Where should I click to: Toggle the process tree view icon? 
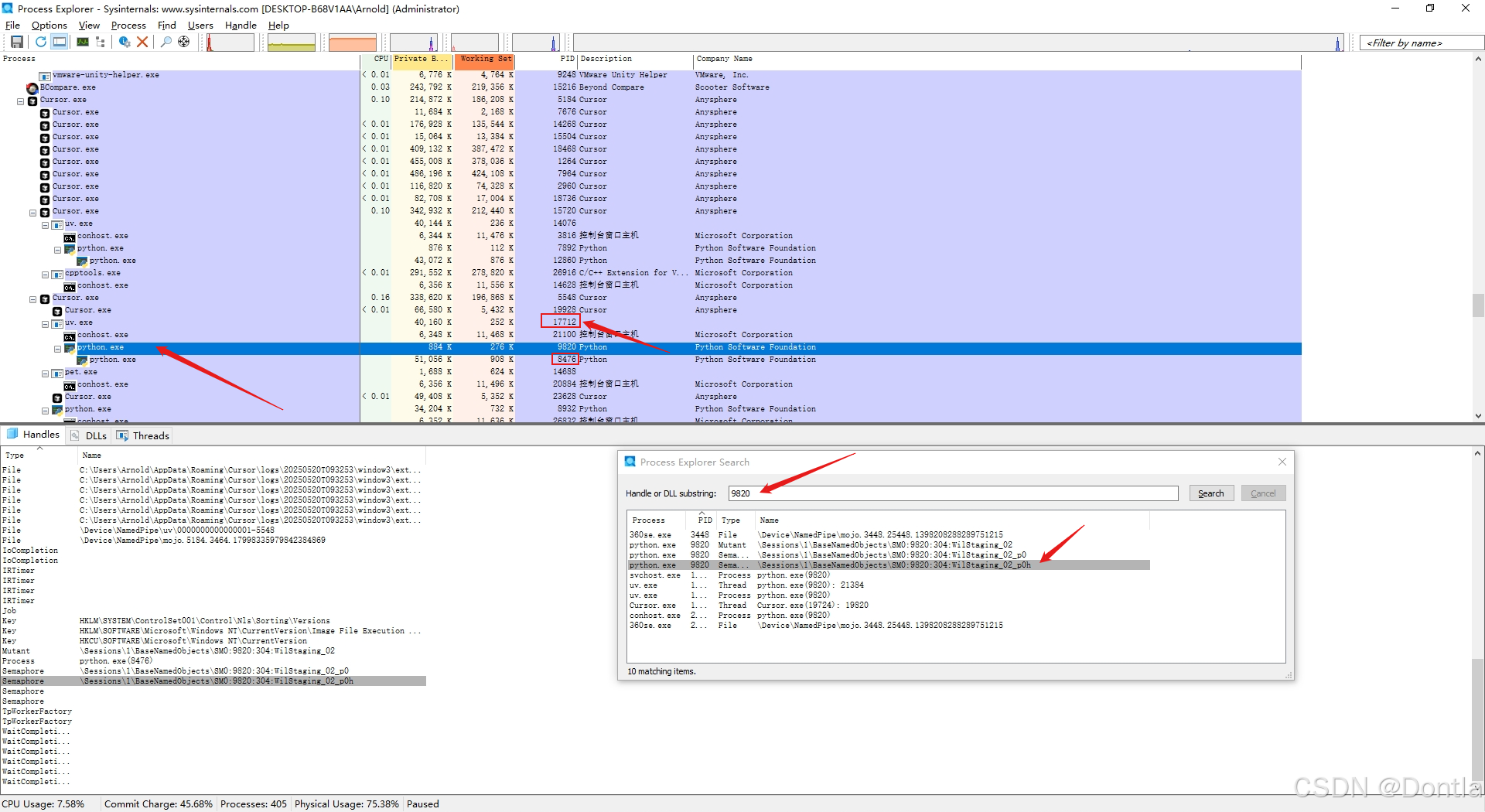pyautogui.click(x=101, y=42)
